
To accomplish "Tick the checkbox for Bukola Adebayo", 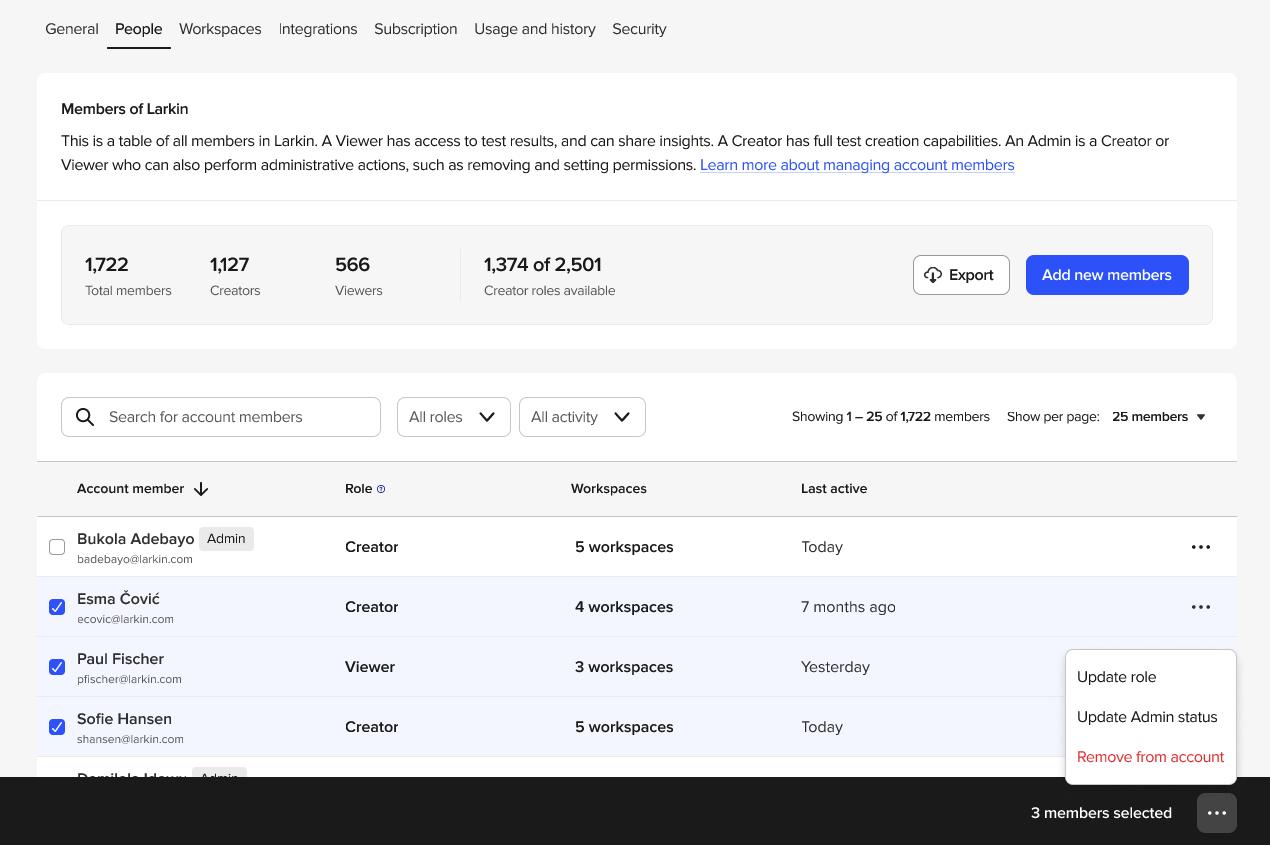I will 57,547.
